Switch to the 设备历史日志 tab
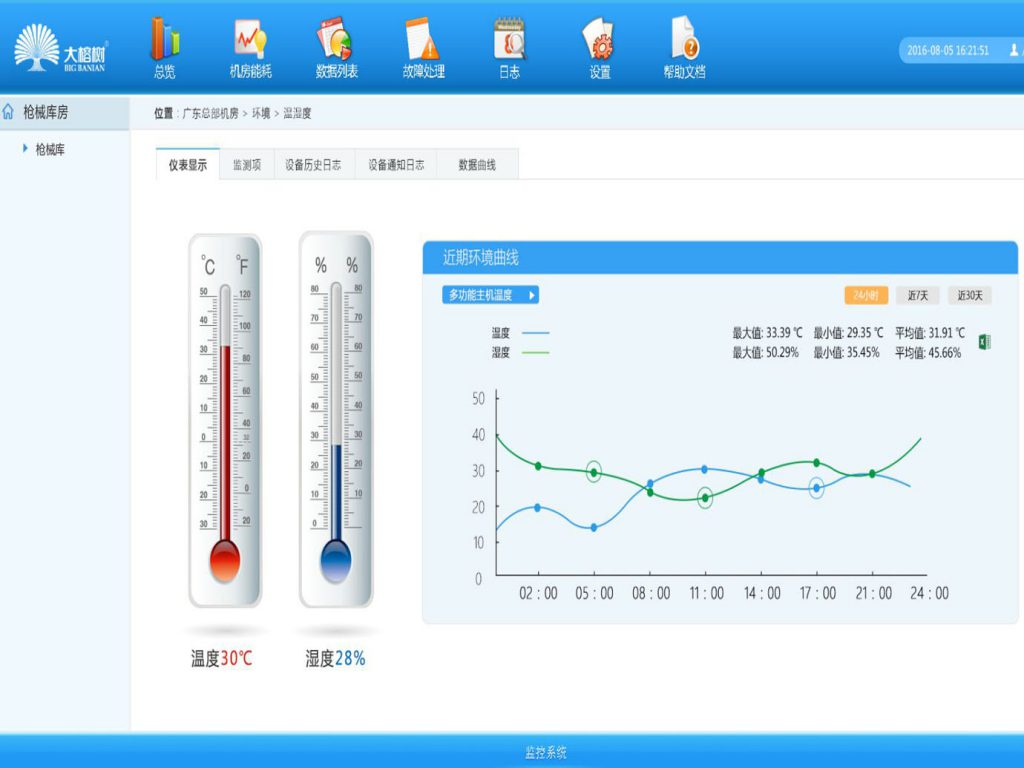The image size is (1024, 768). pos(313,165)
